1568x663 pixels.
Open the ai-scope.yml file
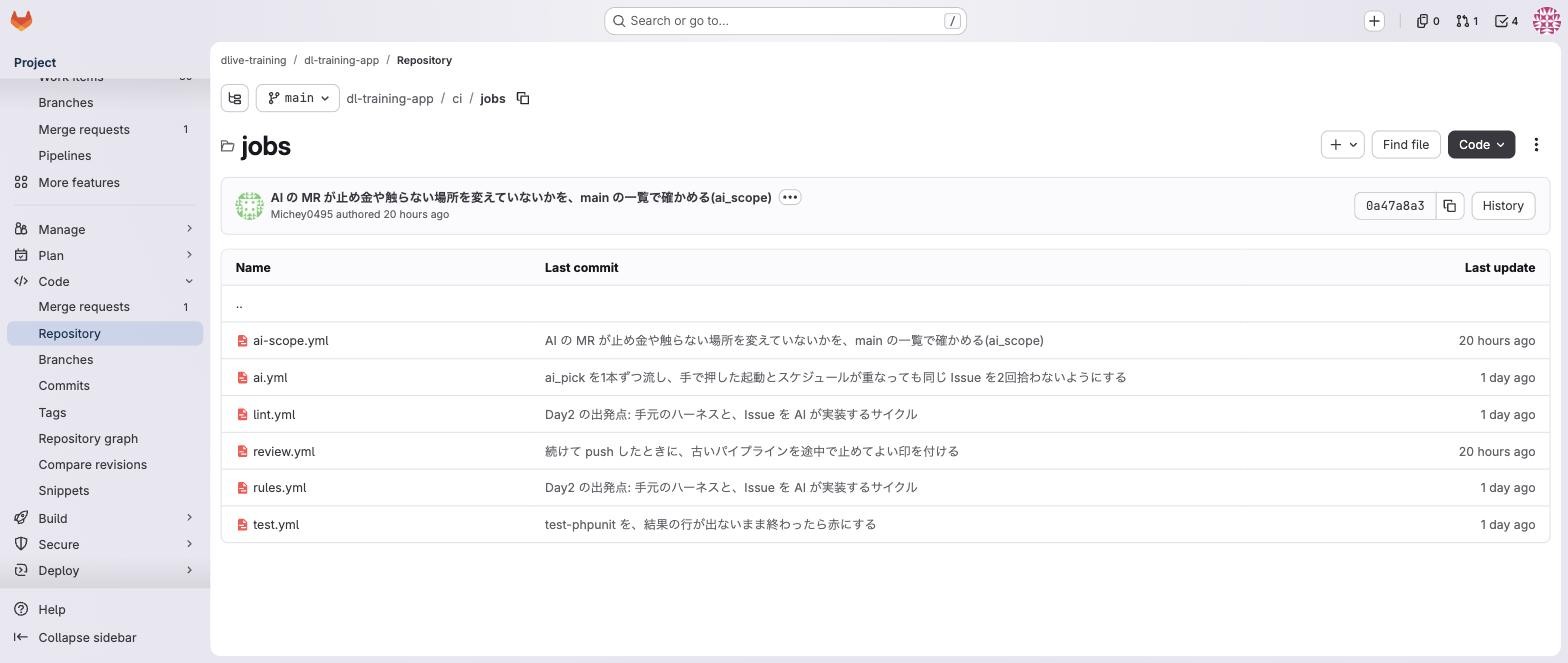coord(290,341)
